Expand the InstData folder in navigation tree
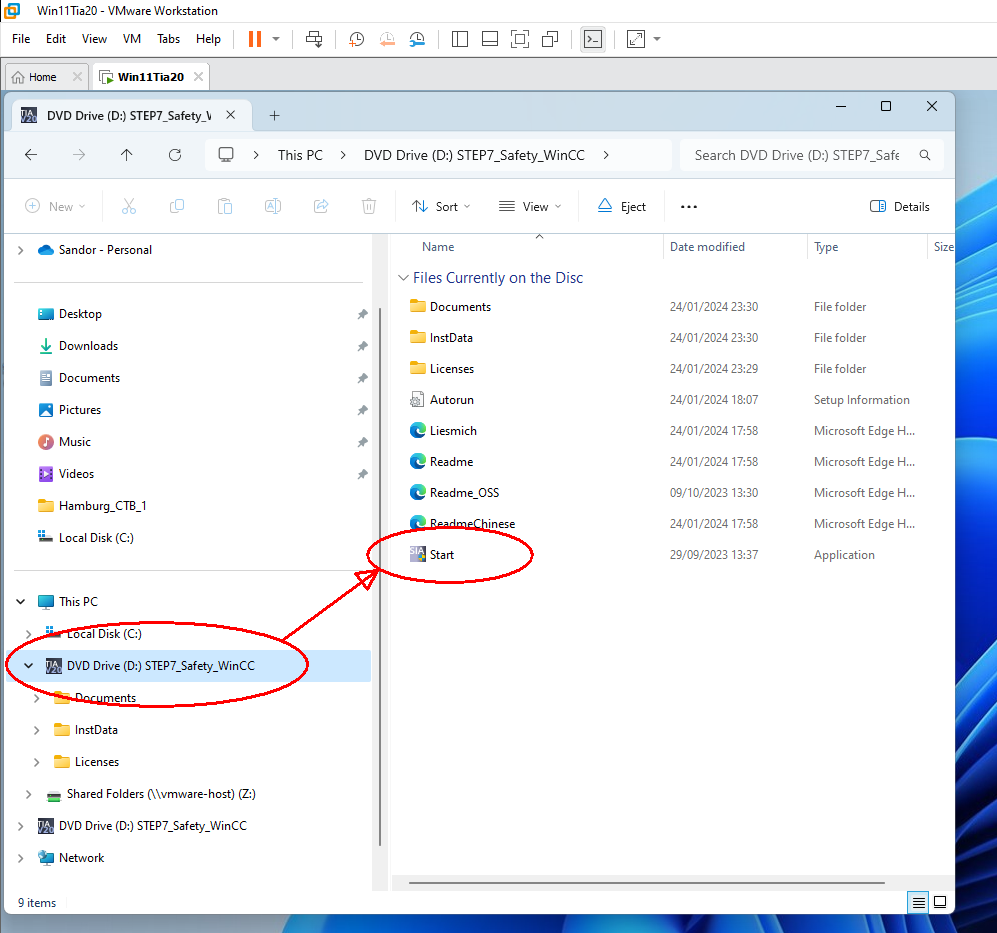This screenshot has width=997, height=933. [37, 730]
